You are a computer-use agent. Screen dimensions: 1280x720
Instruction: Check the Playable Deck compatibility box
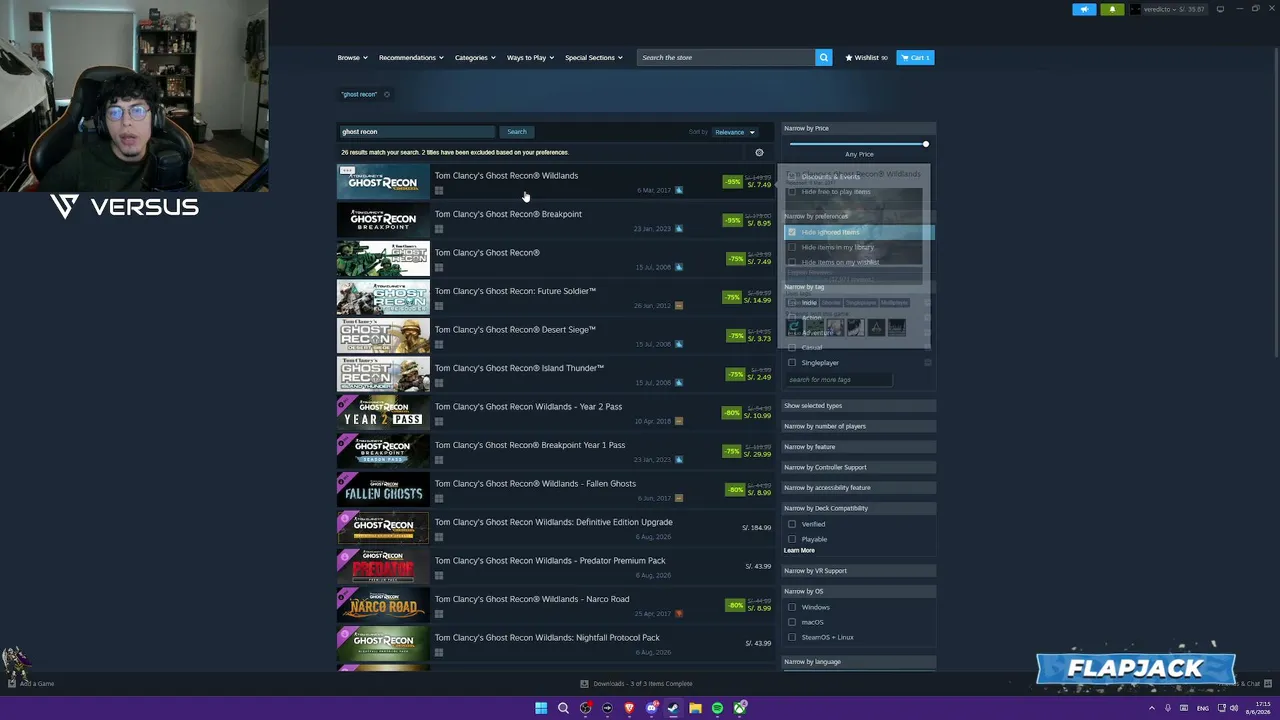click(792, 539)
